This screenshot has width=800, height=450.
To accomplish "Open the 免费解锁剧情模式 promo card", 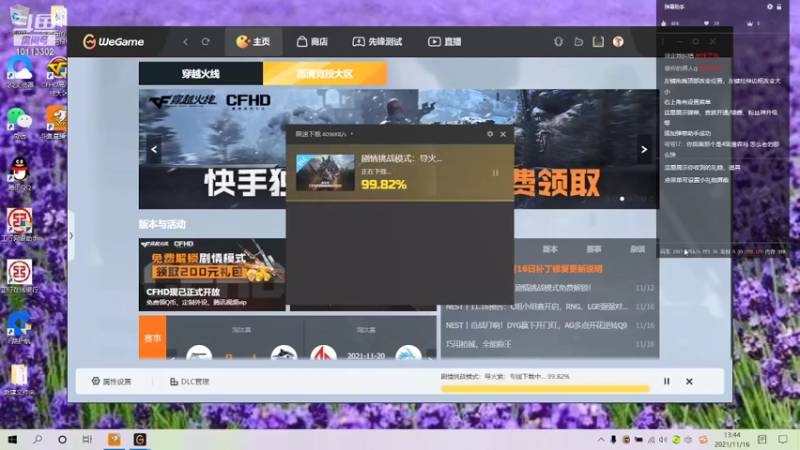I will [x=212, y=274].
